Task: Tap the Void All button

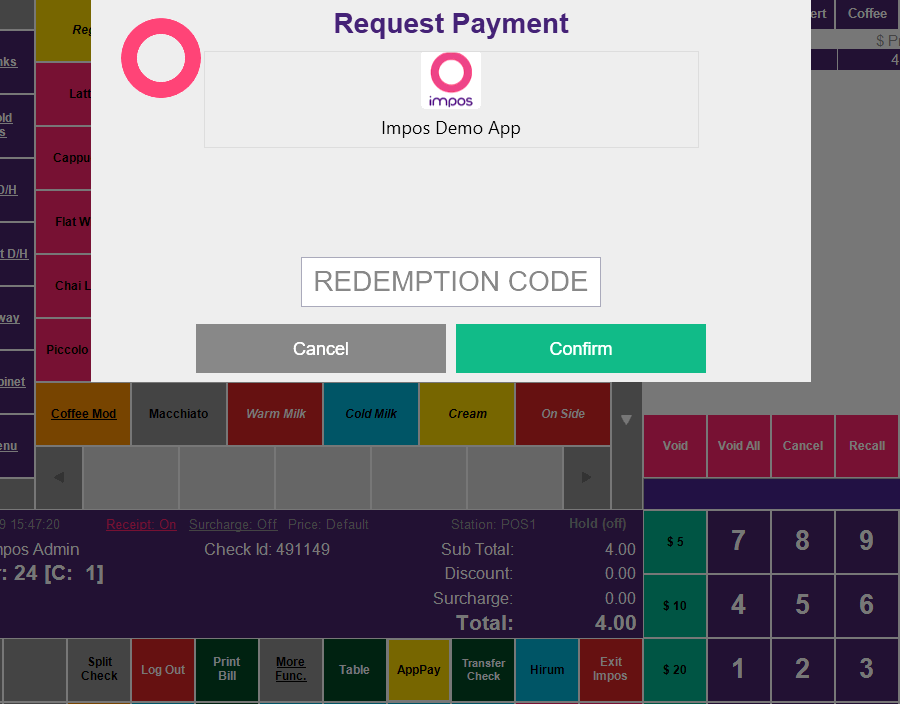Action: [739, 446]
